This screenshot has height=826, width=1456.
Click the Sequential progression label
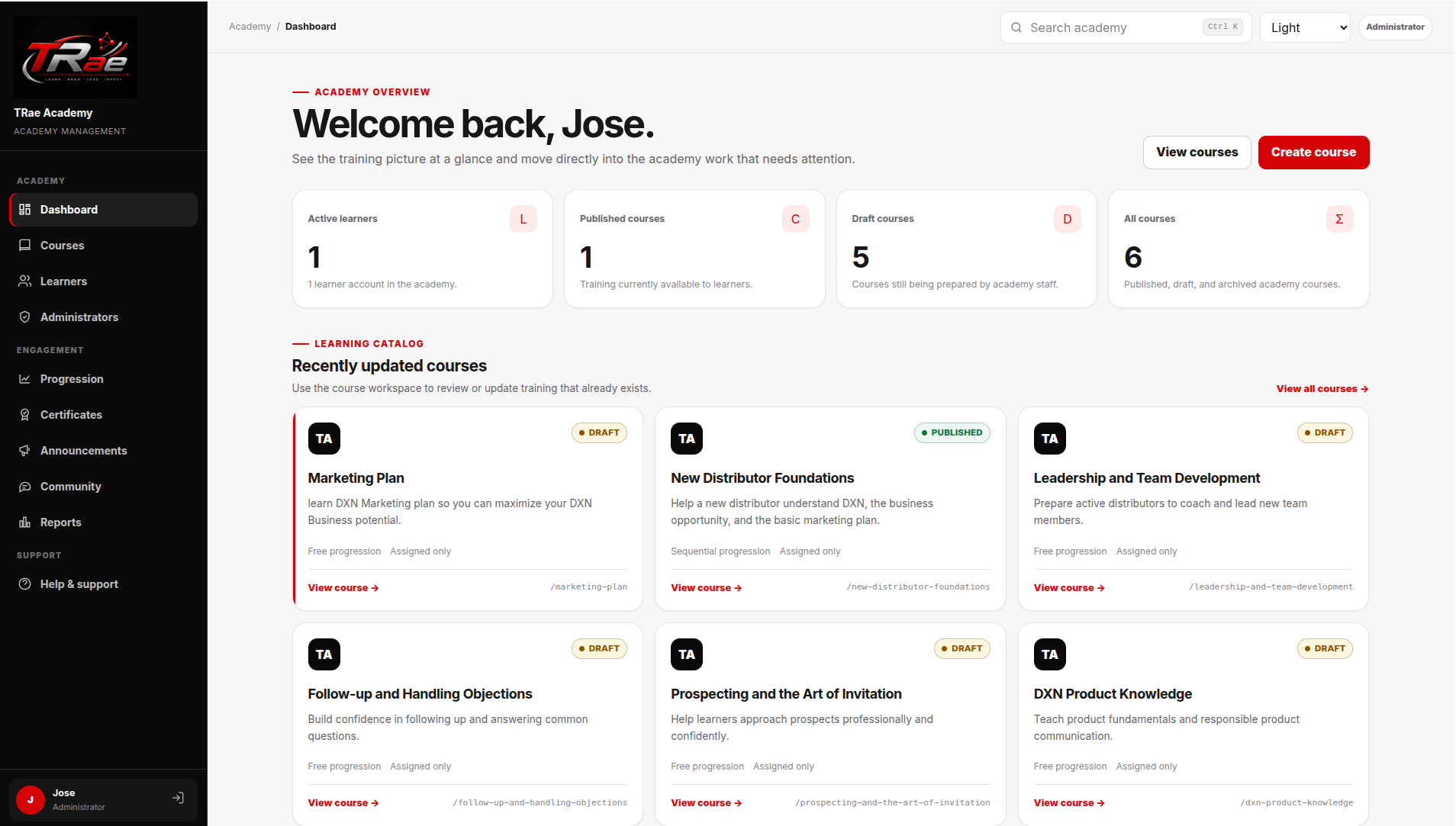pos(720,551)
